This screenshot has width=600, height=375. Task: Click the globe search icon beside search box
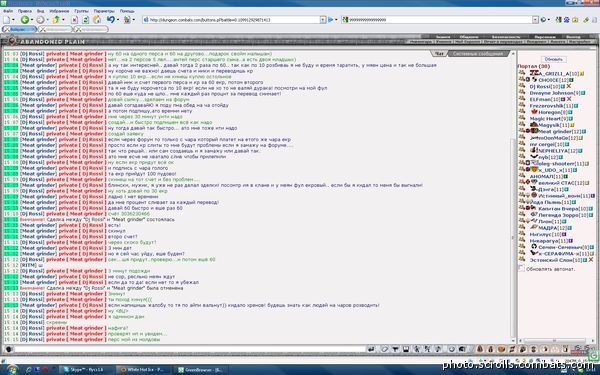(x=543, y=20)
